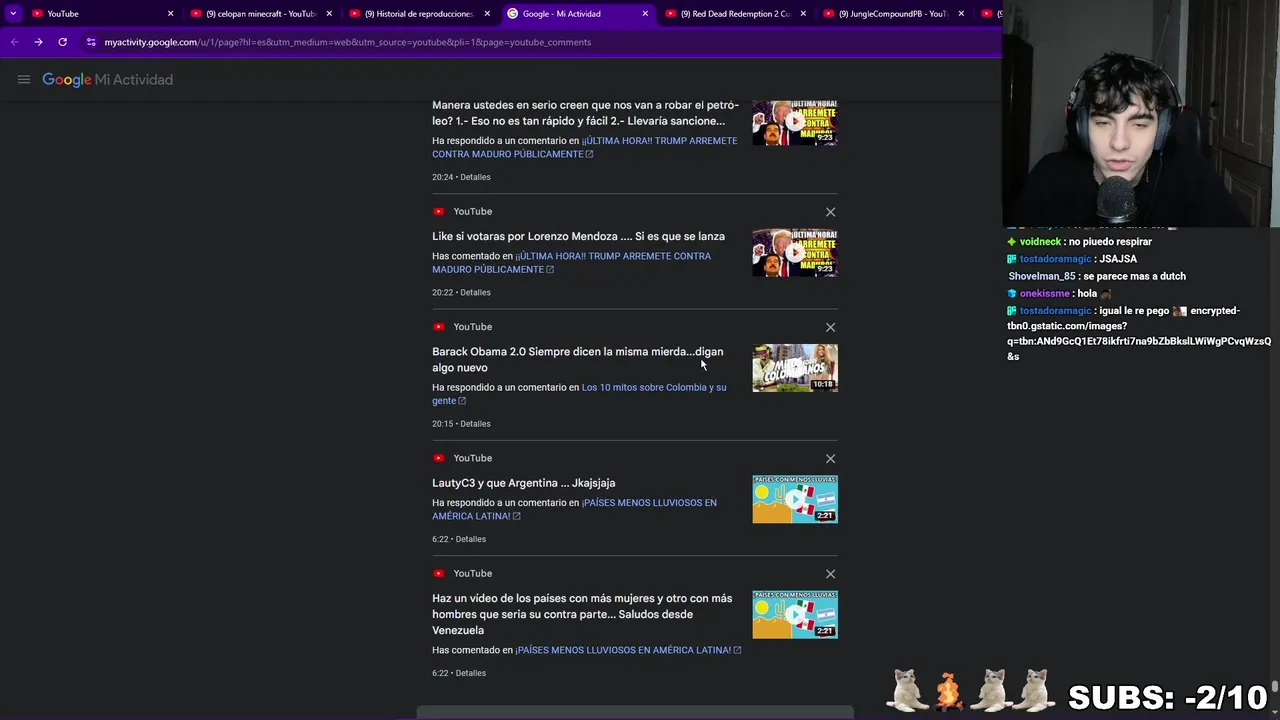The image size is (1280, 720).
Task: Delete the Lorenzo Mendoza comment activity
Action: 830,212
